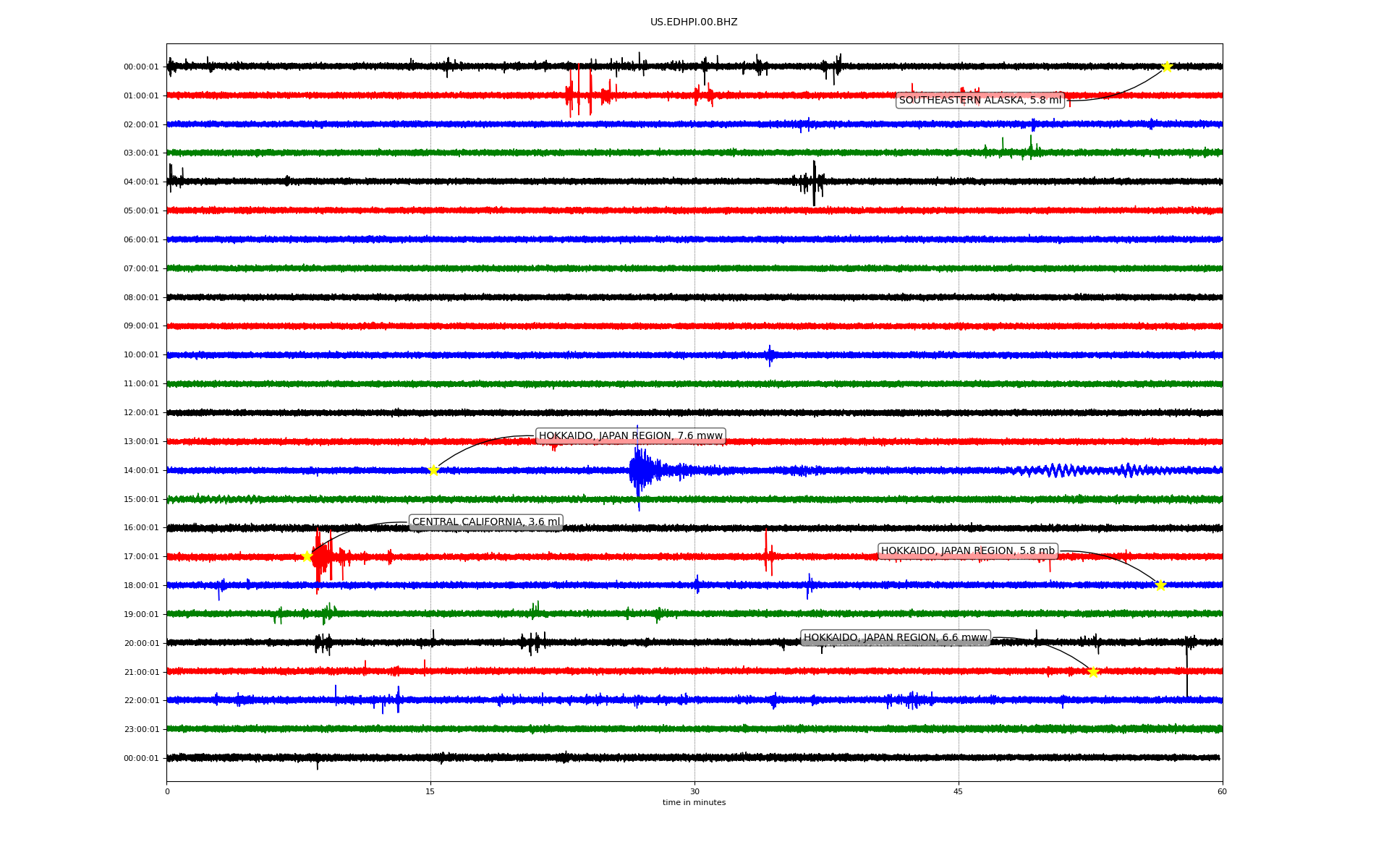Click the large blue Hokkaido waveform burst
The image size is (1389, 868).
click(x=639, y=470)
